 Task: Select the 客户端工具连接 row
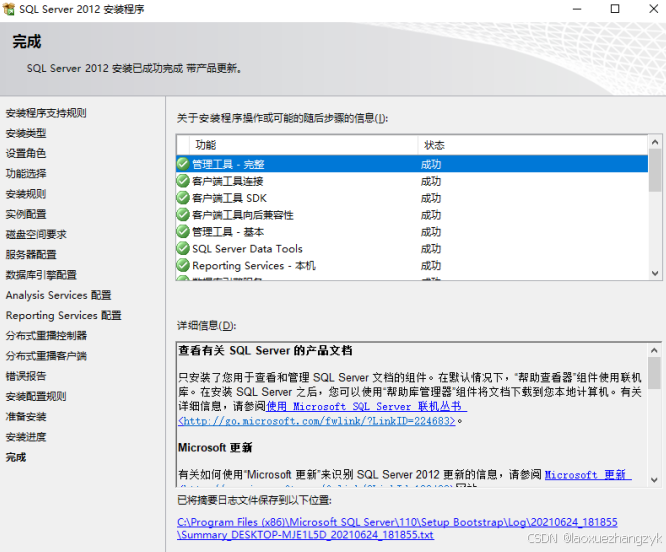pyautogui.click(x=412, y=181)
